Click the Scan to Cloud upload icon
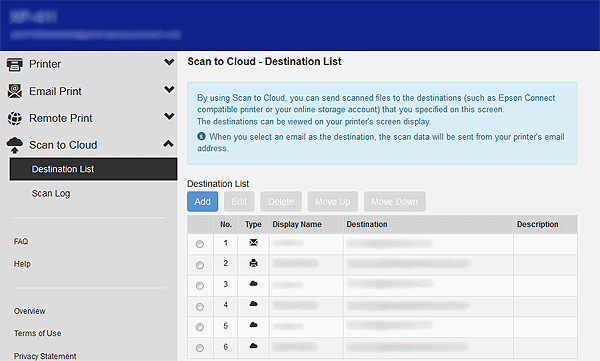The width and height of the screenshot is (600, 361). 15,145
